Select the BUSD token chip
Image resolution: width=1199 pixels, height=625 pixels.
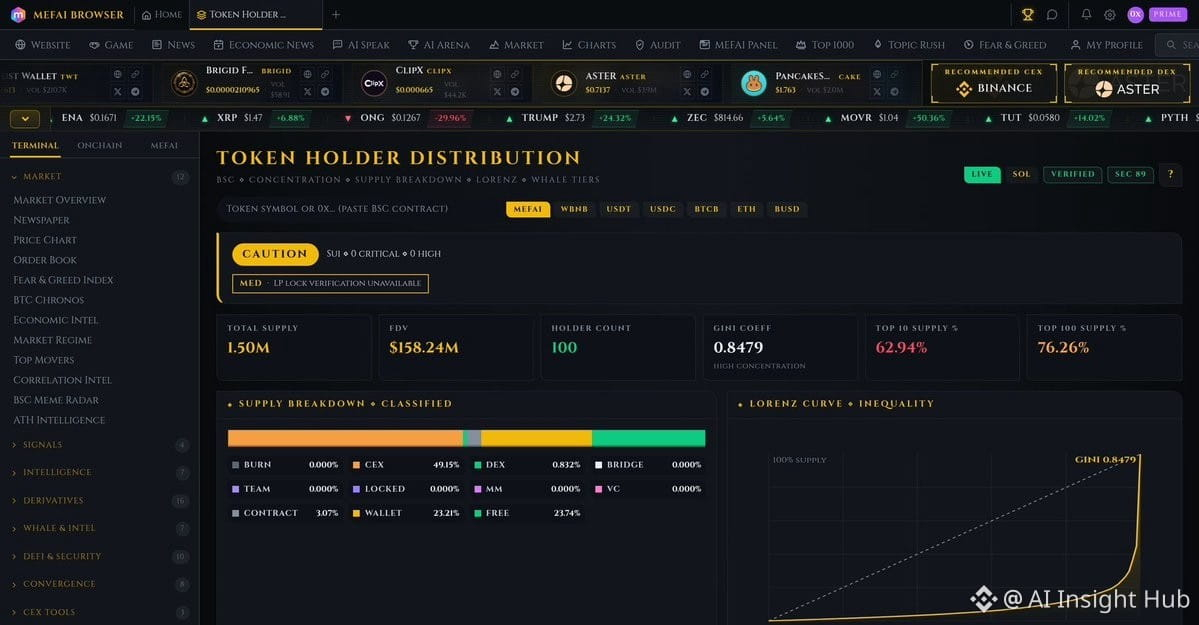(787, 209)
